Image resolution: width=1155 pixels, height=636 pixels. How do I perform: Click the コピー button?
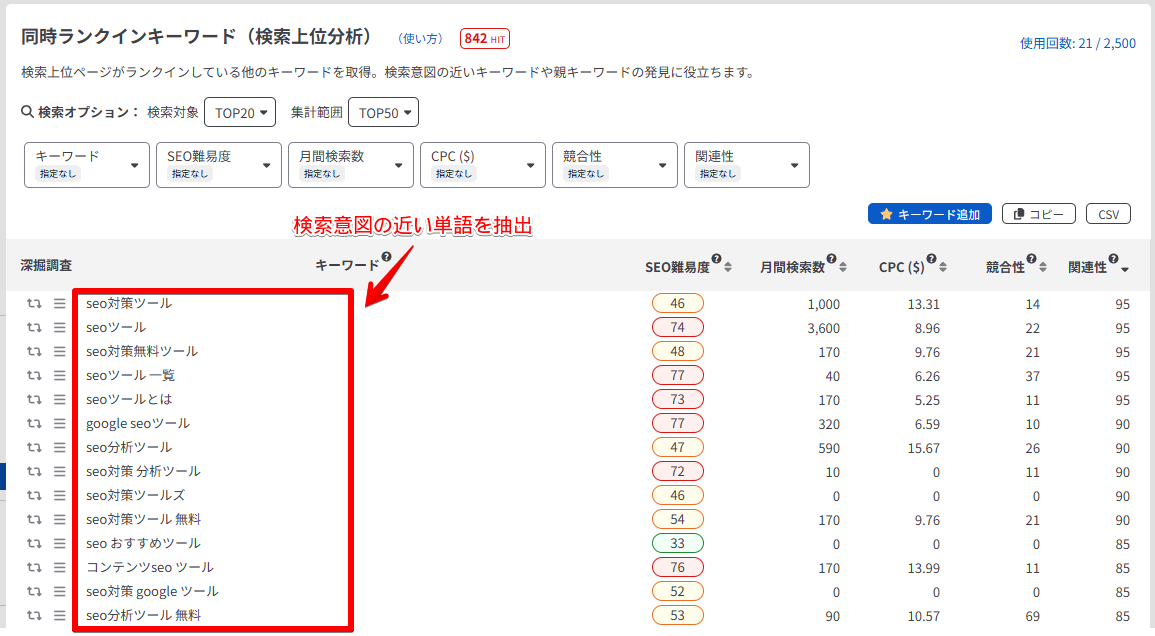[x=1038, y=214]
